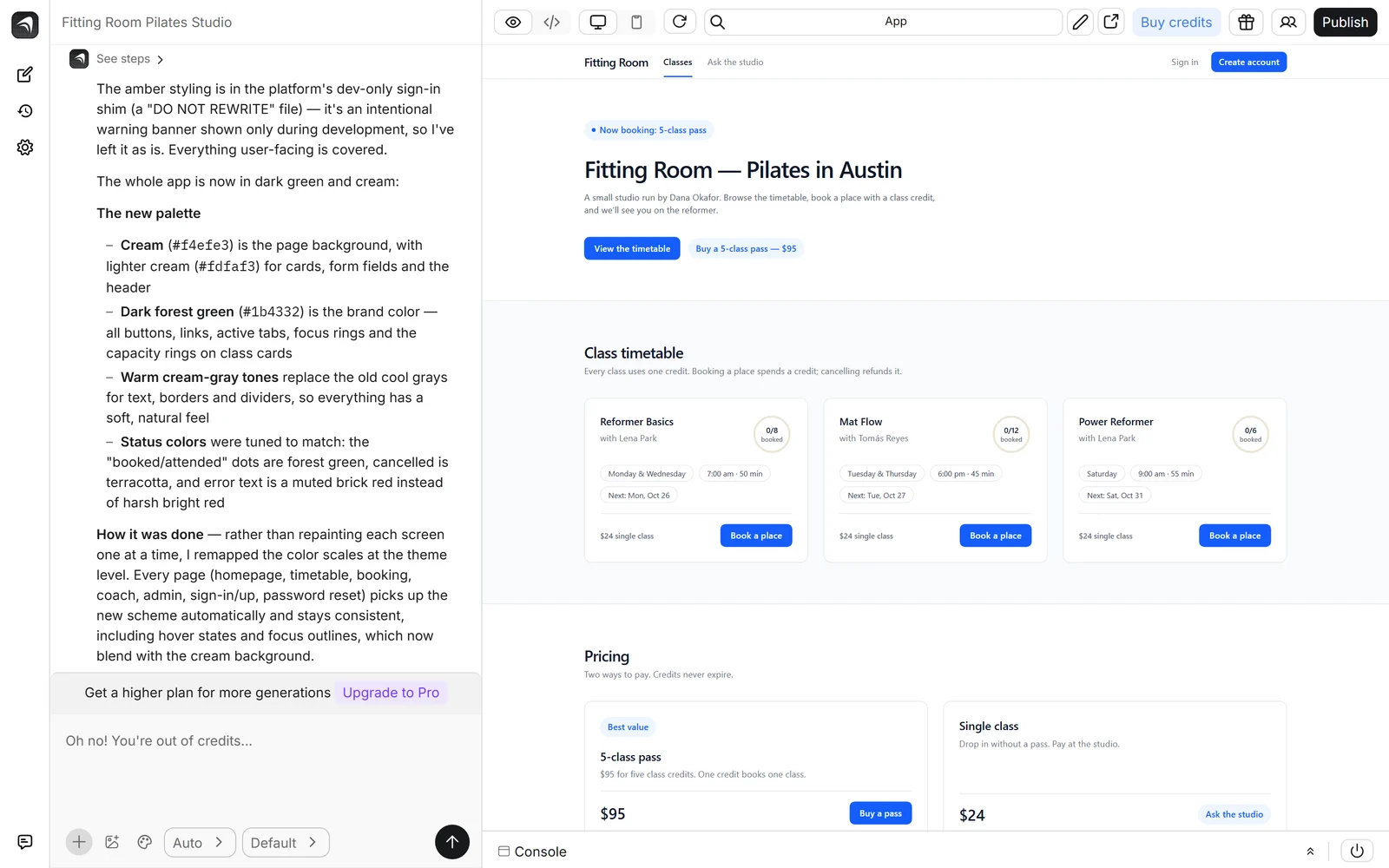Expand console with double chevron icon

coord(1310,852)
